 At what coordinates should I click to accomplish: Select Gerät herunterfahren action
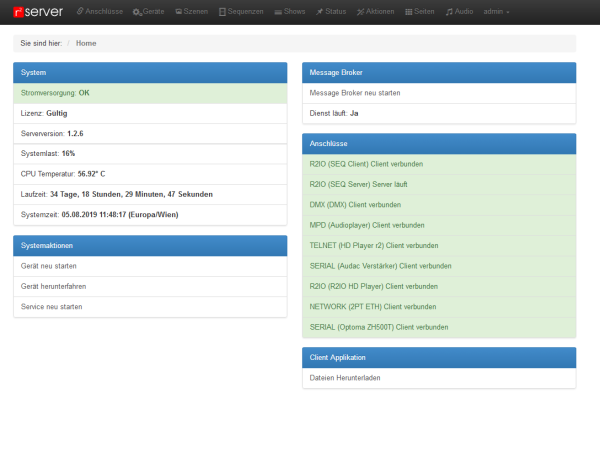(55, 286)
